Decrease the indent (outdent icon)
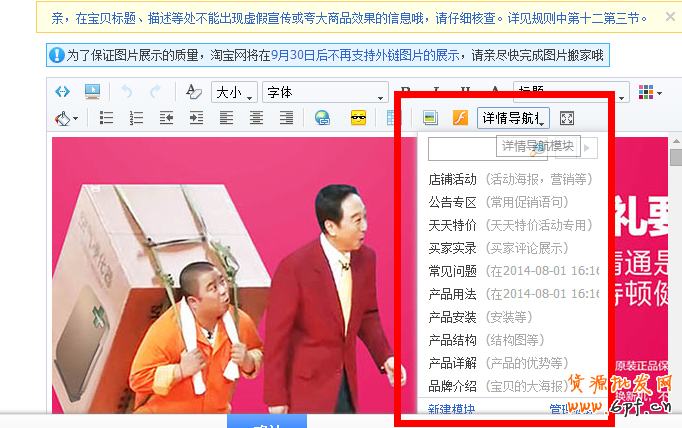Screen dimensions: 682x428 [x=166, y=118]
